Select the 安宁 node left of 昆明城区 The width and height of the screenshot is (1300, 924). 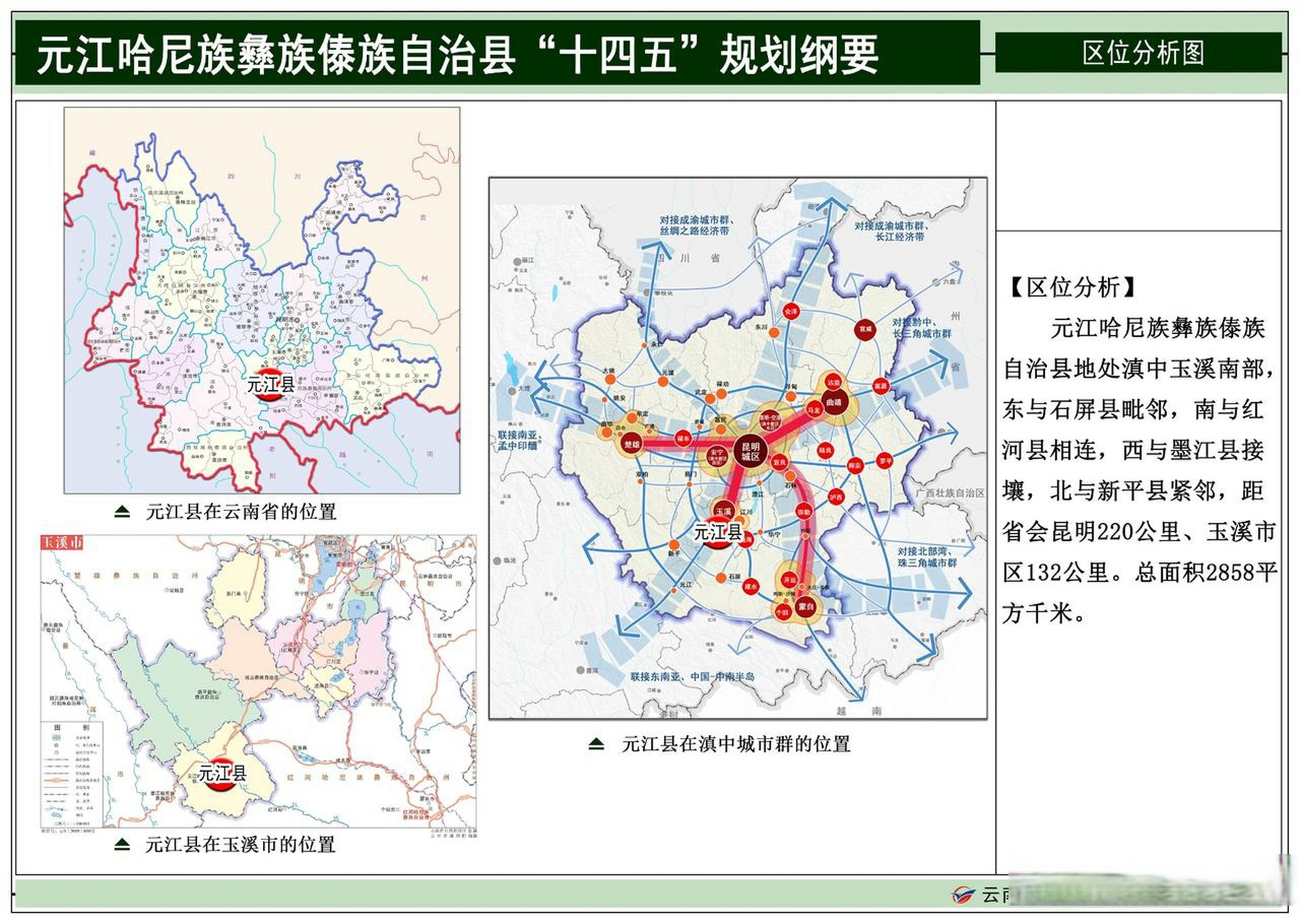click(x=716, y=456)
